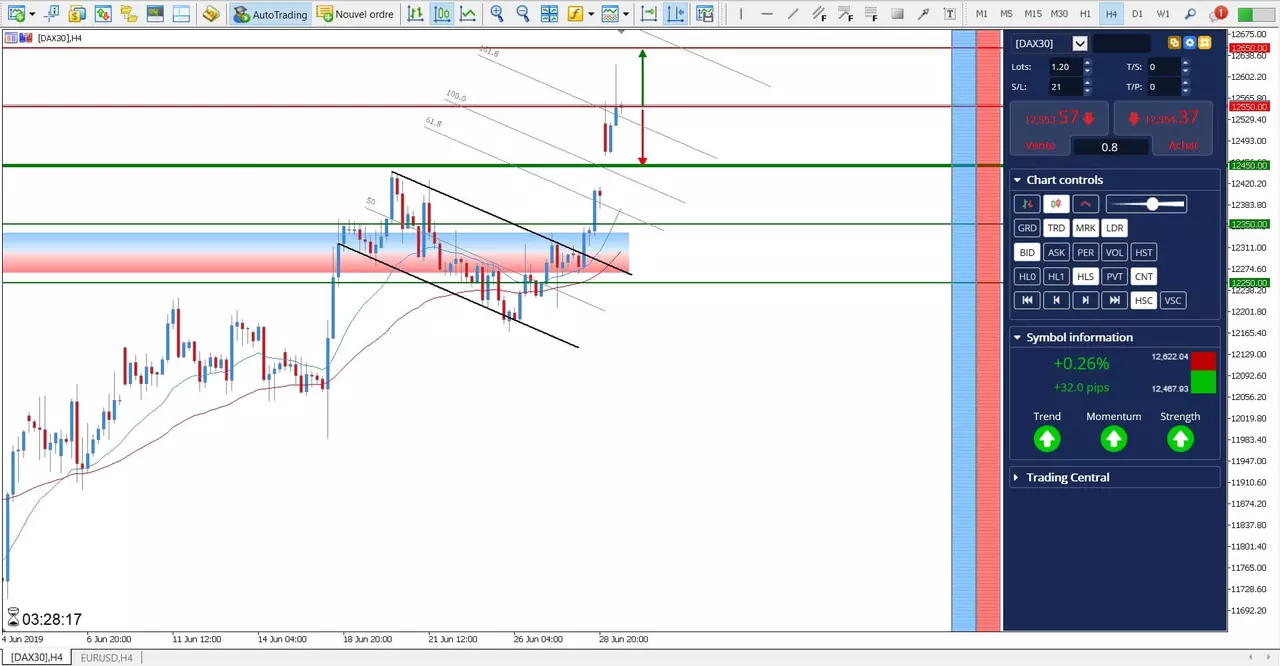Screen dimensions: 1280x666
Task: Switch to M1 timeframe
Action: (982, 14)
